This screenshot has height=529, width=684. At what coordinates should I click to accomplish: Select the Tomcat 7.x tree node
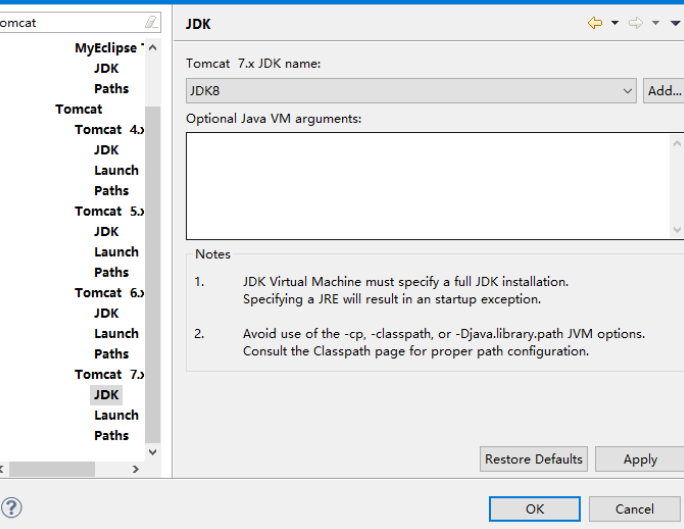(109, 374)
